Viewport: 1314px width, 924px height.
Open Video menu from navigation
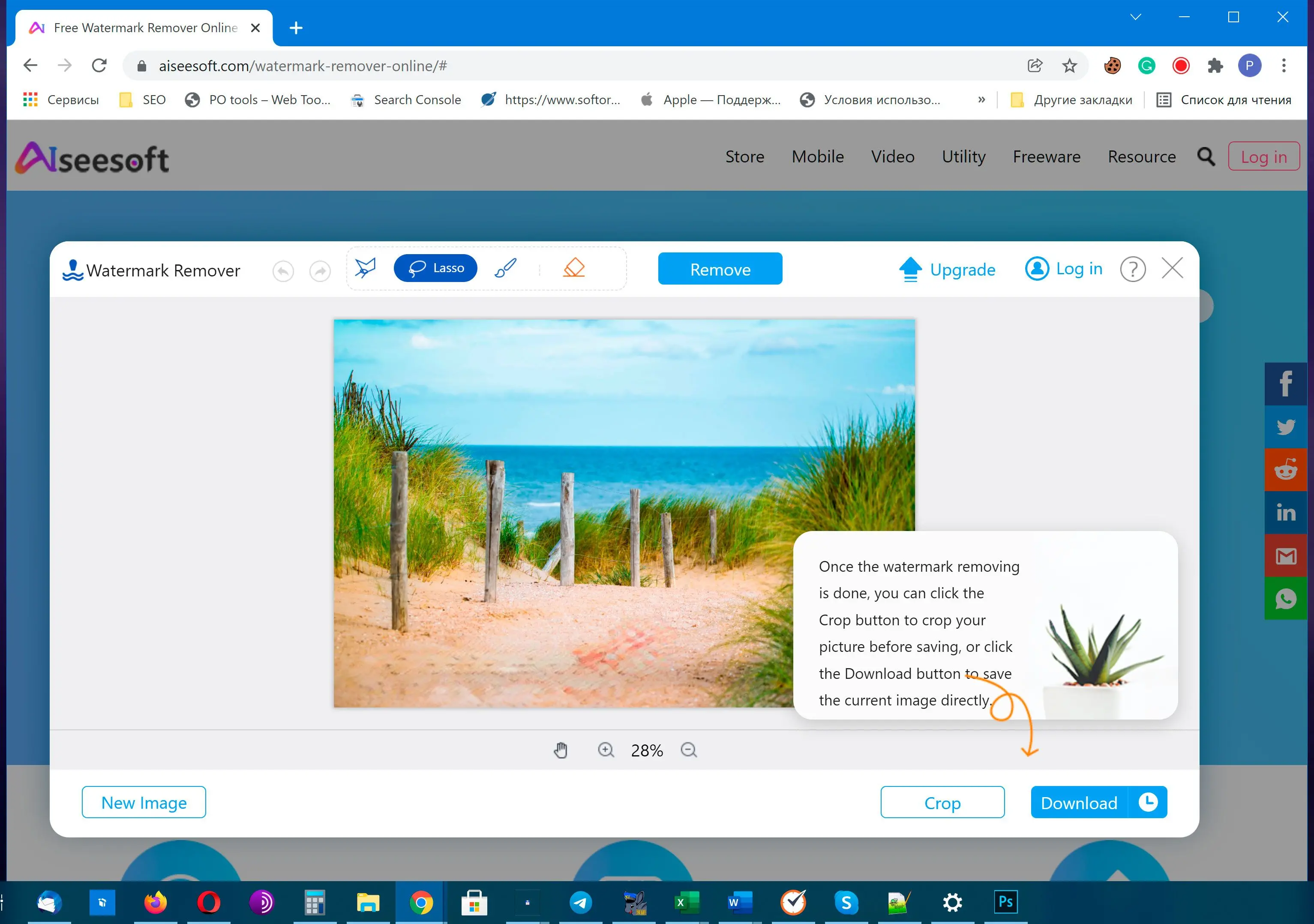click(893, 157)
